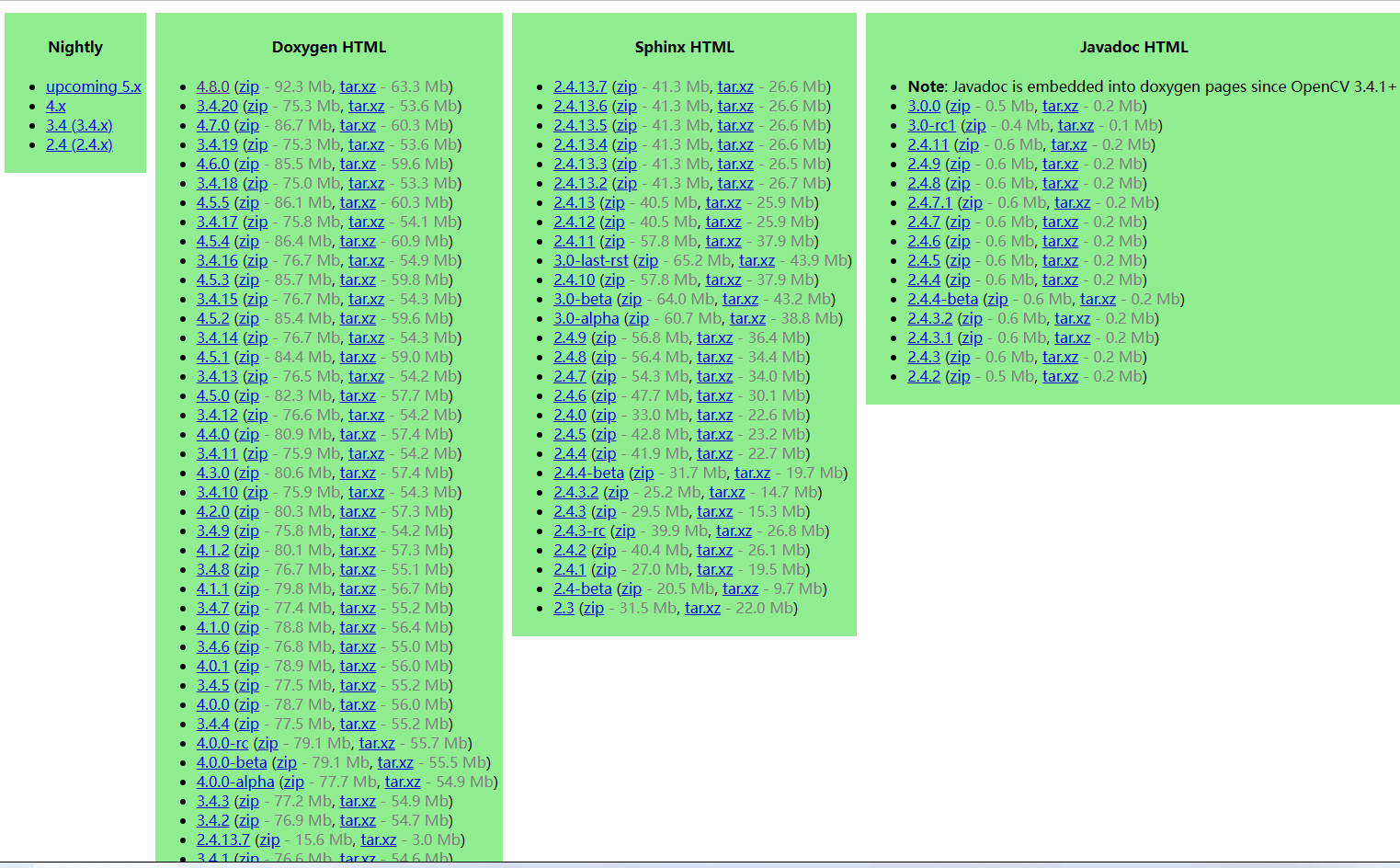Download the zip for Sphinx 3.0-beta
Image resolution: width=1400 pixels, height=868 pixels.
[632, 299]
